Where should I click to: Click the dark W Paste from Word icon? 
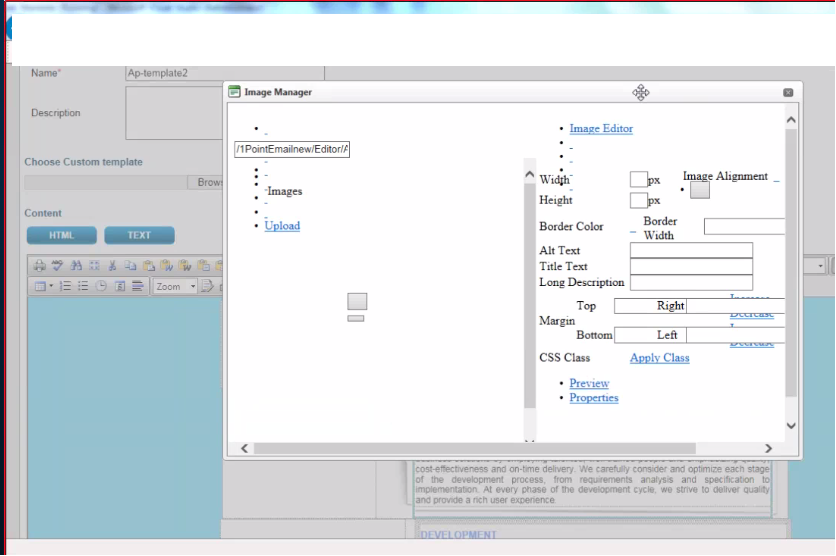point(185,265)
